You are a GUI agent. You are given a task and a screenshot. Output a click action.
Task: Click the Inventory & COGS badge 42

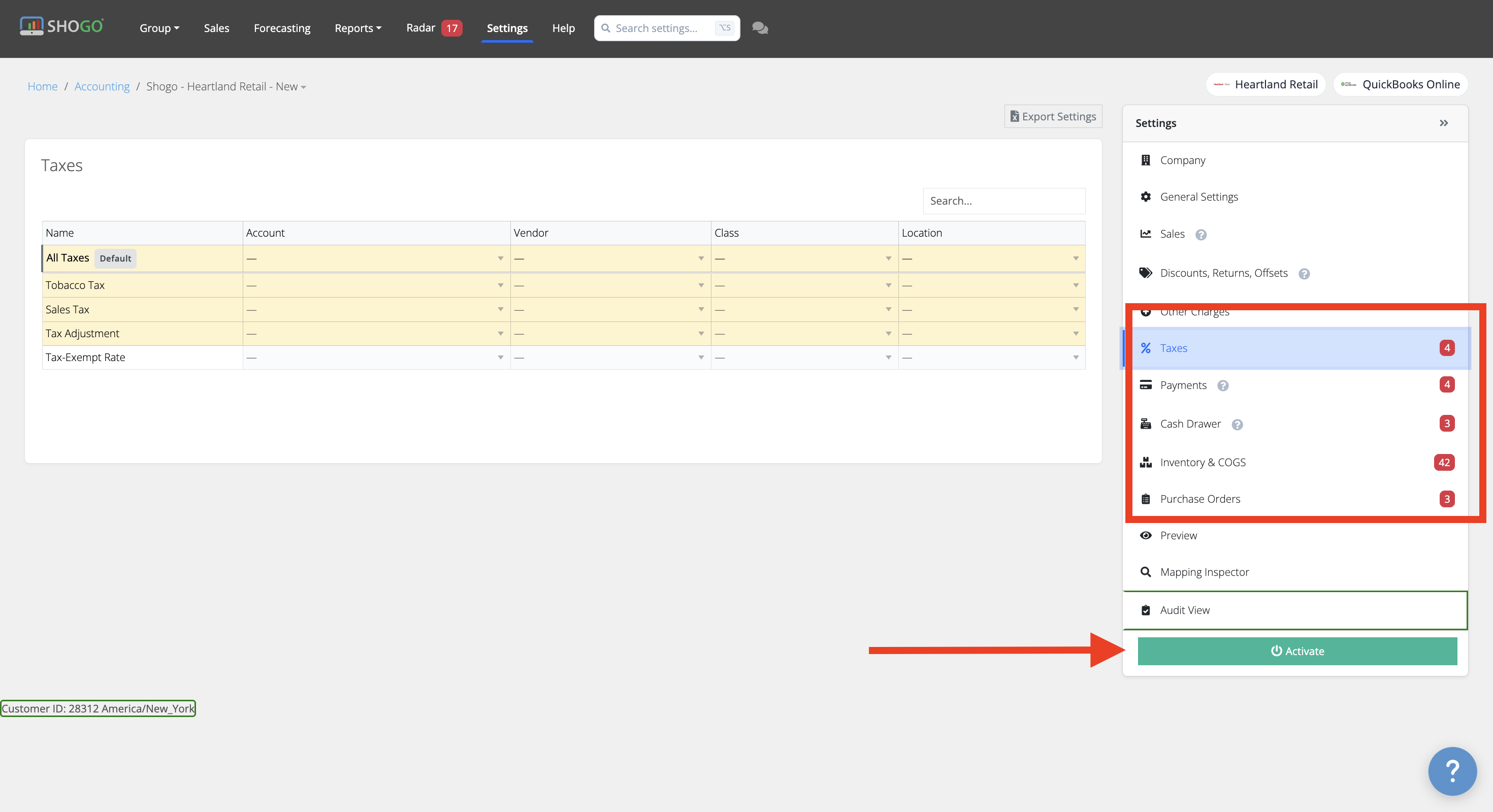[1444, 463]
